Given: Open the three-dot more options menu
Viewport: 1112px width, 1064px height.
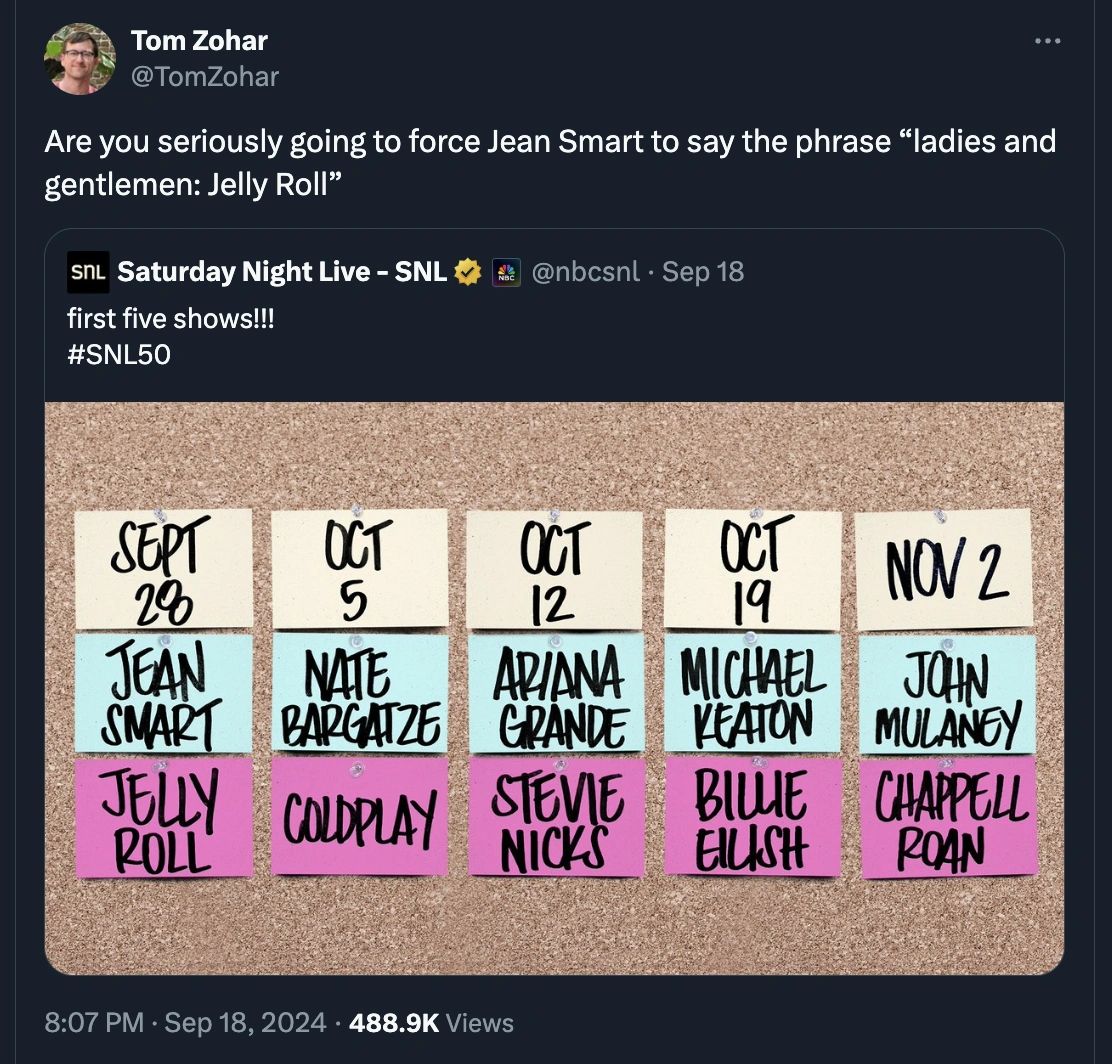Looking at the screenshot, I should click(x=1047, y=42).
